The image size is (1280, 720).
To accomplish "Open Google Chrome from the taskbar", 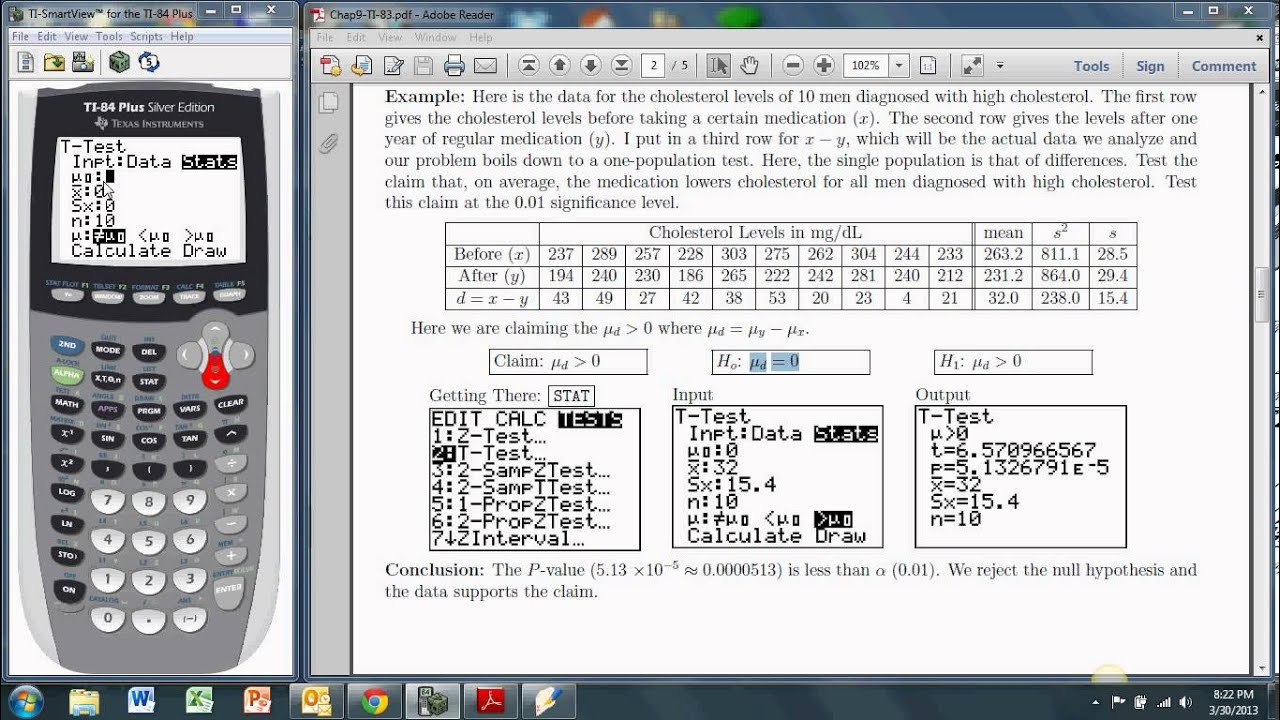I will click(x=375, y=699).
